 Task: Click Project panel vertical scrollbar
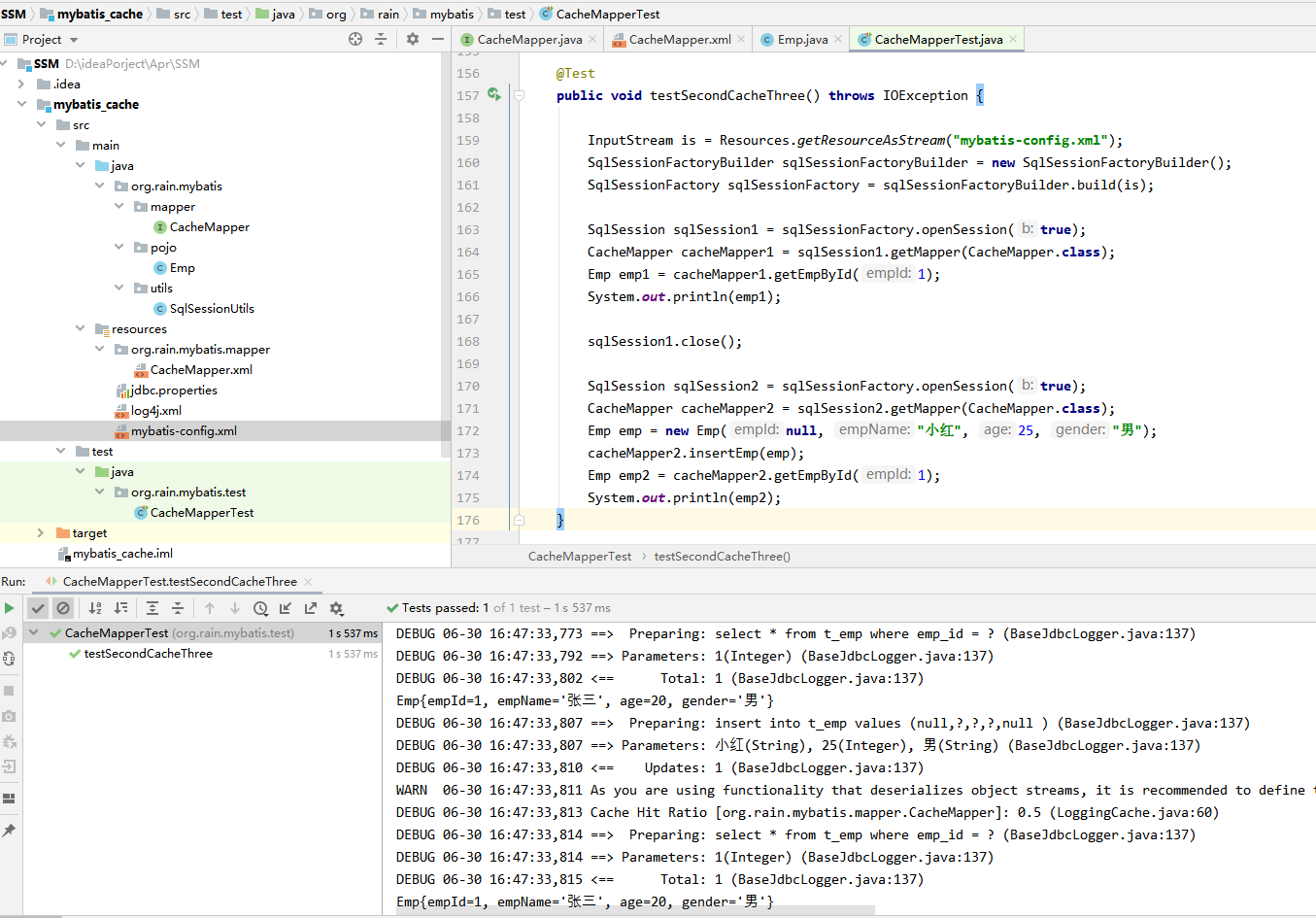click(446, 255)
